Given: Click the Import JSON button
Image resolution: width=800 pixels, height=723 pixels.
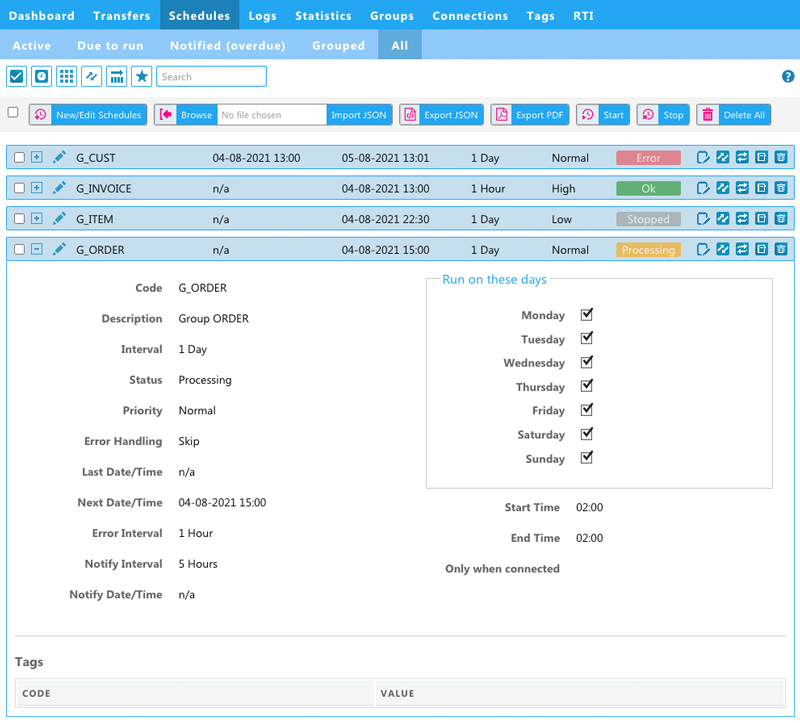Looking at the screenshot, I should click(359, 114).
